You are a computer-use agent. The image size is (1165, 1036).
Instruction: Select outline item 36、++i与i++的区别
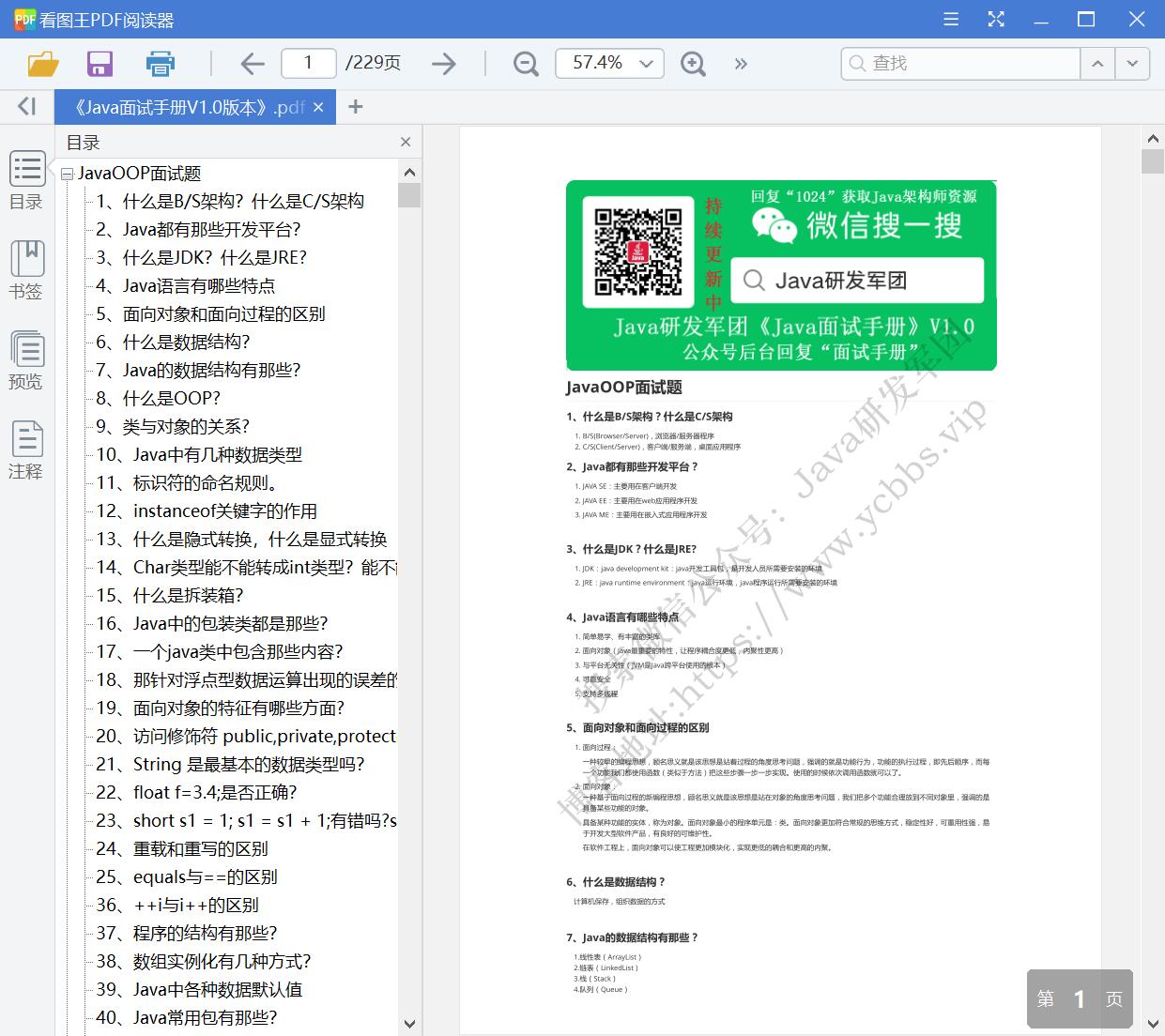(177, 905)
